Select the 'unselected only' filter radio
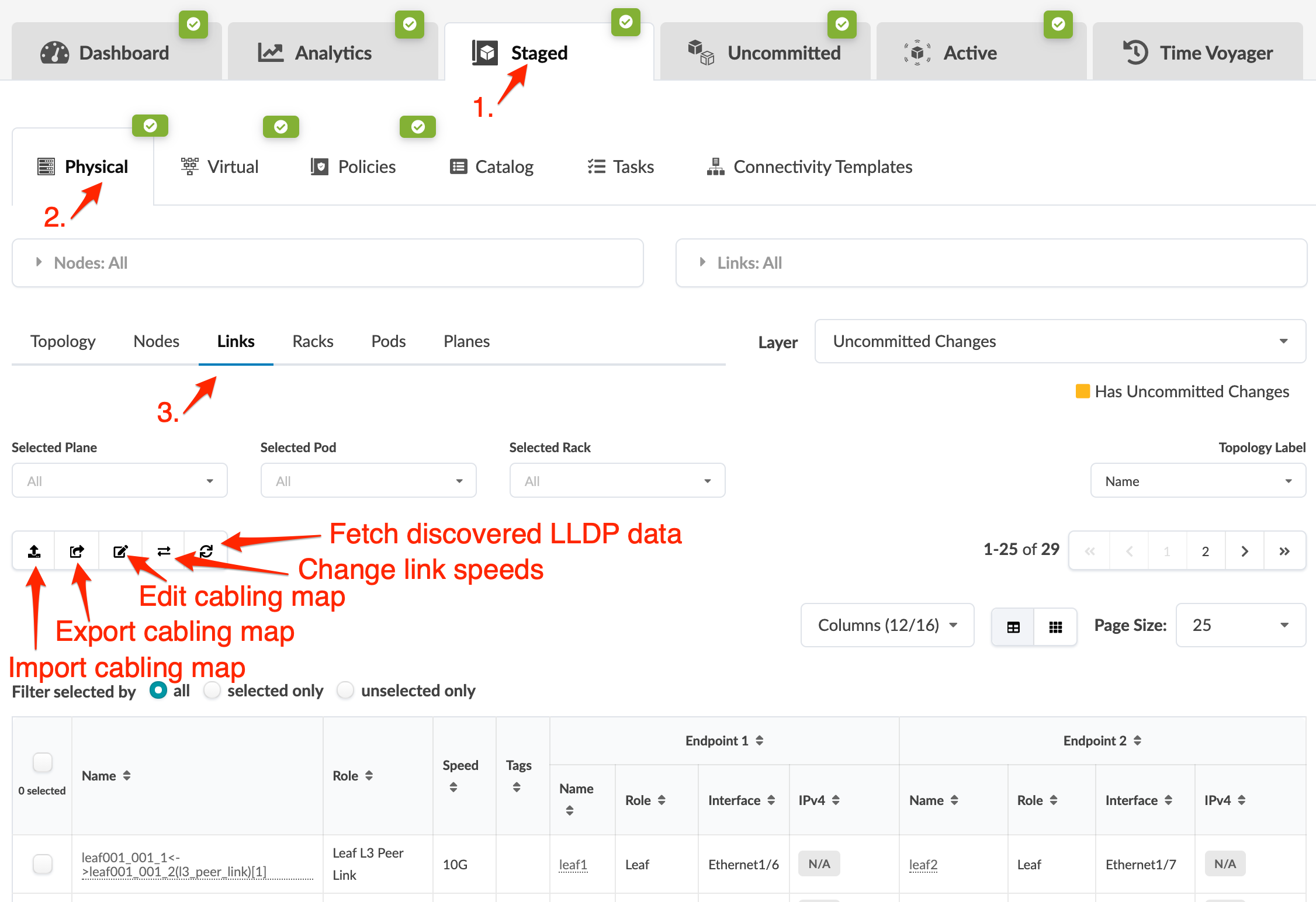 pyautogui.click(x=345, y=690)
